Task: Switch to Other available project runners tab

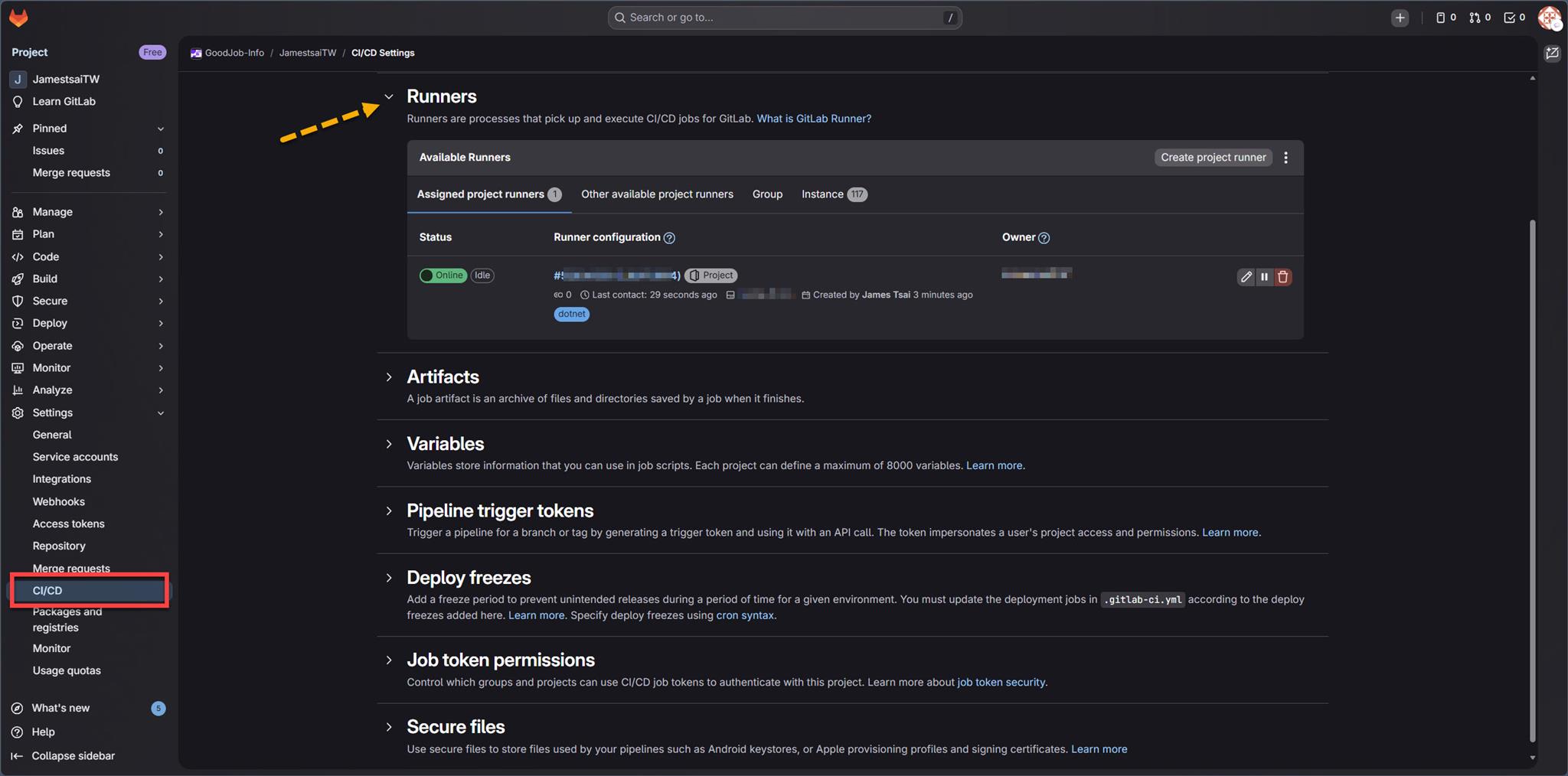Action: click(x=656, y=194)
